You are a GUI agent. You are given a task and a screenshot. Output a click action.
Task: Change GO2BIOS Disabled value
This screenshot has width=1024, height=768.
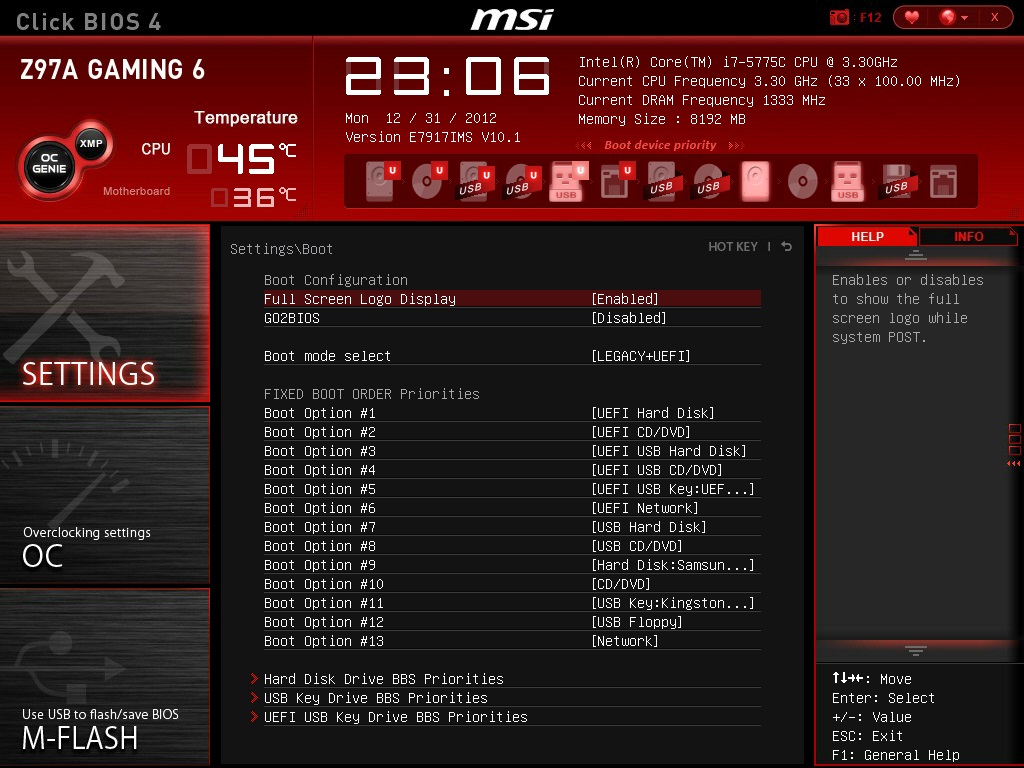click(629, 318)
